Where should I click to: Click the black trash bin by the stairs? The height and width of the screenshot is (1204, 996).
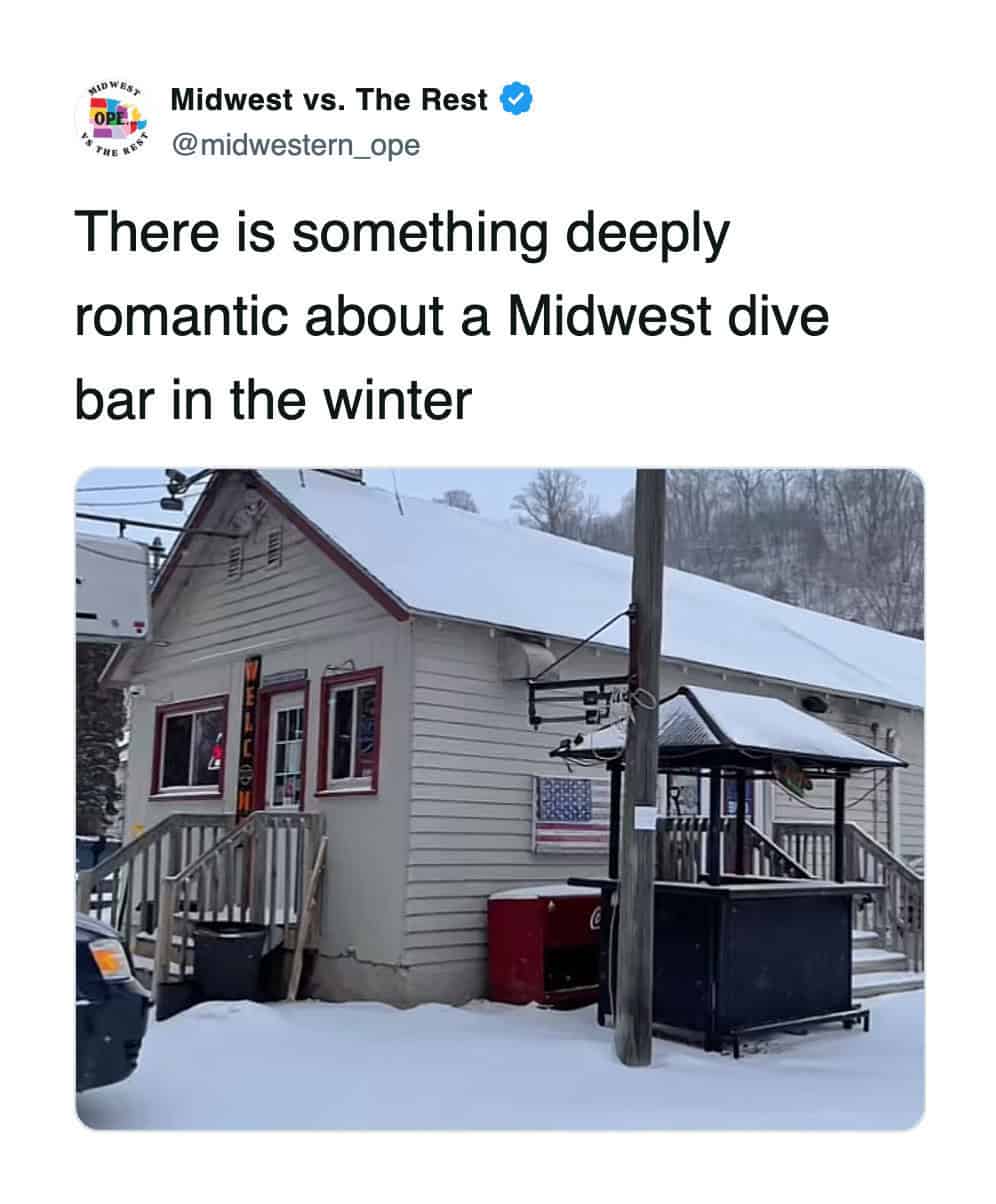click(x=230, y=962)
